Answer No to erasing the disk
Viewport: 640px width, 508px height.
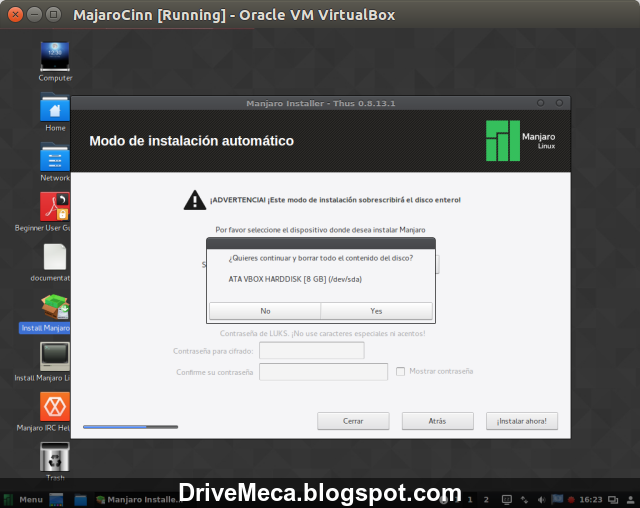(x=265, y=311)
